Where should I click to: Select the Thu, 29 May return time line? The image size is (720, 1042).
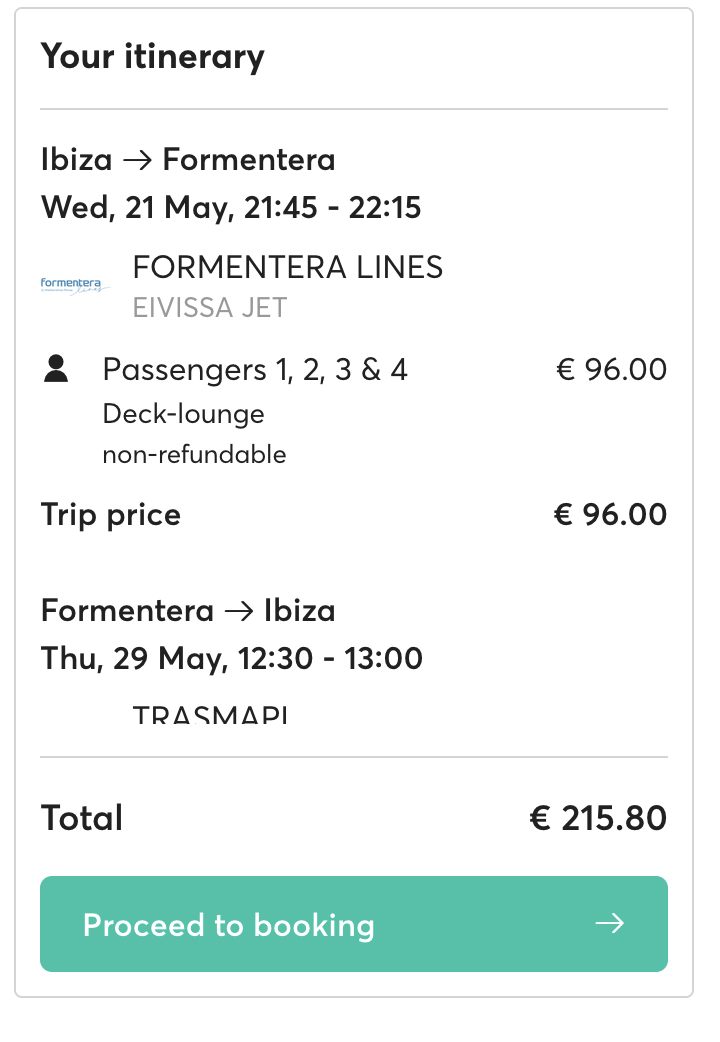(x=231, y=659)
